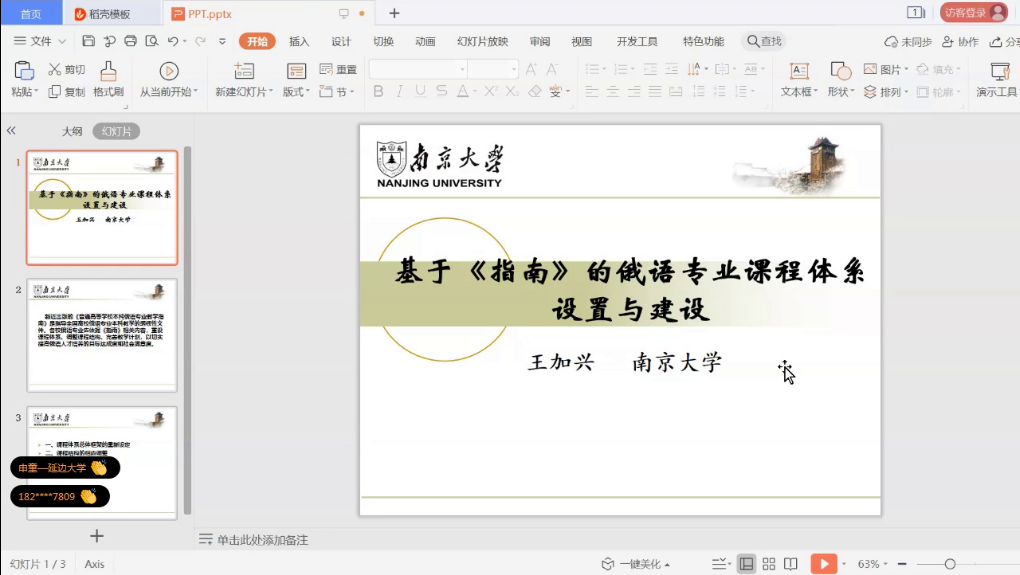Image resolution: width=1020 pixels, height=575 pixels.
Task: Open the 稻壳模板 template tab
Action: tap(103, 14)
